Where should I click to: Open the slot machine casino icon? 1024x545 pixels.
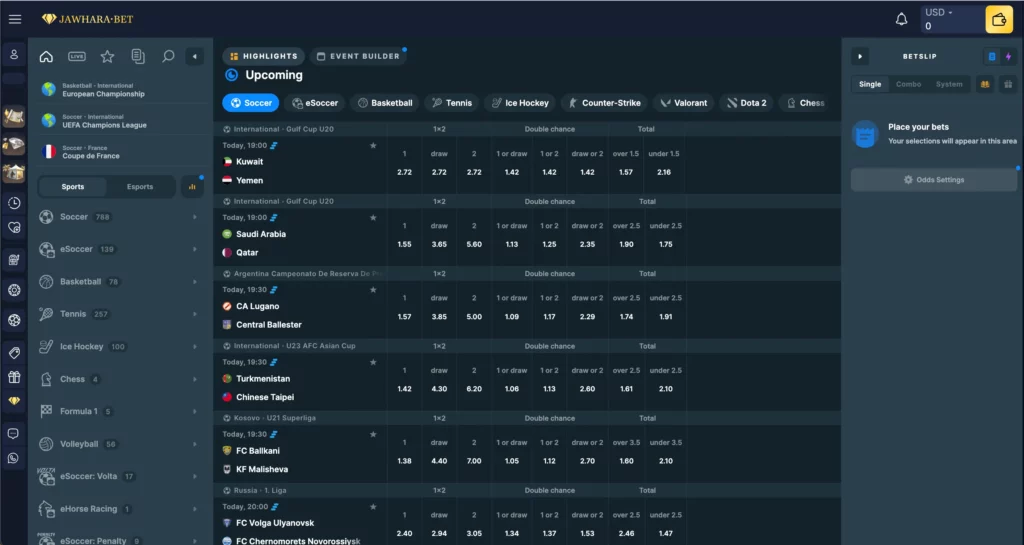click(x=14, y=260)
